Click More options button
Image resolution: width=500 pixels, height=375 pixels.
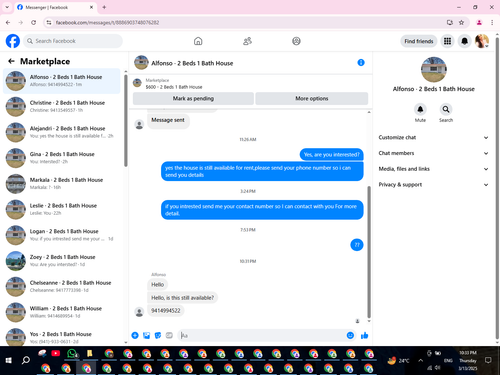312,98
